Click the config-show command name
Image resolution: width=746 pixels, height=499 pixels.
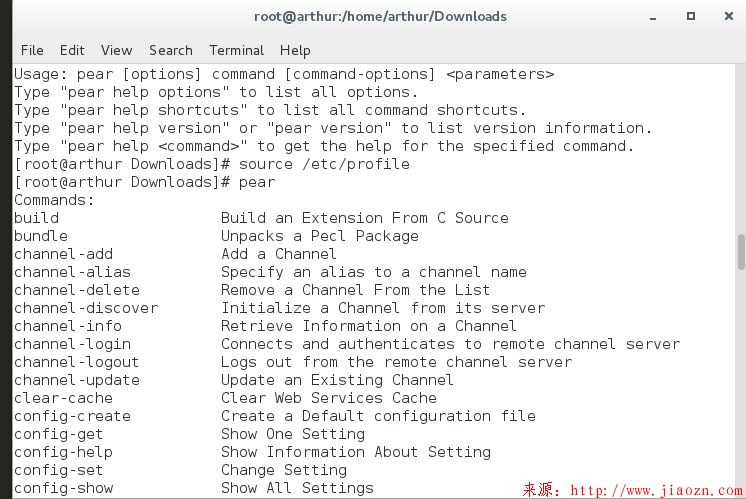tap(63, 488)
